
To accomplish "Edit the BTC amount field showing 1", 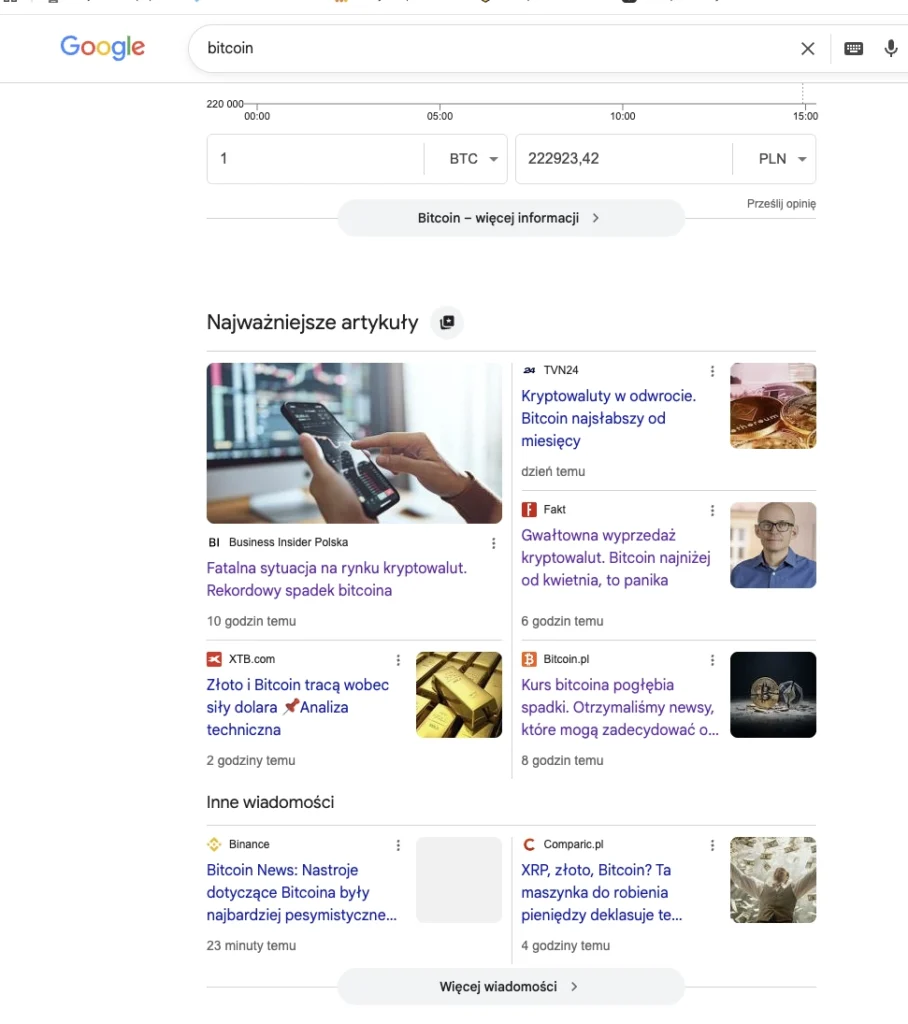I will (316, 159).
